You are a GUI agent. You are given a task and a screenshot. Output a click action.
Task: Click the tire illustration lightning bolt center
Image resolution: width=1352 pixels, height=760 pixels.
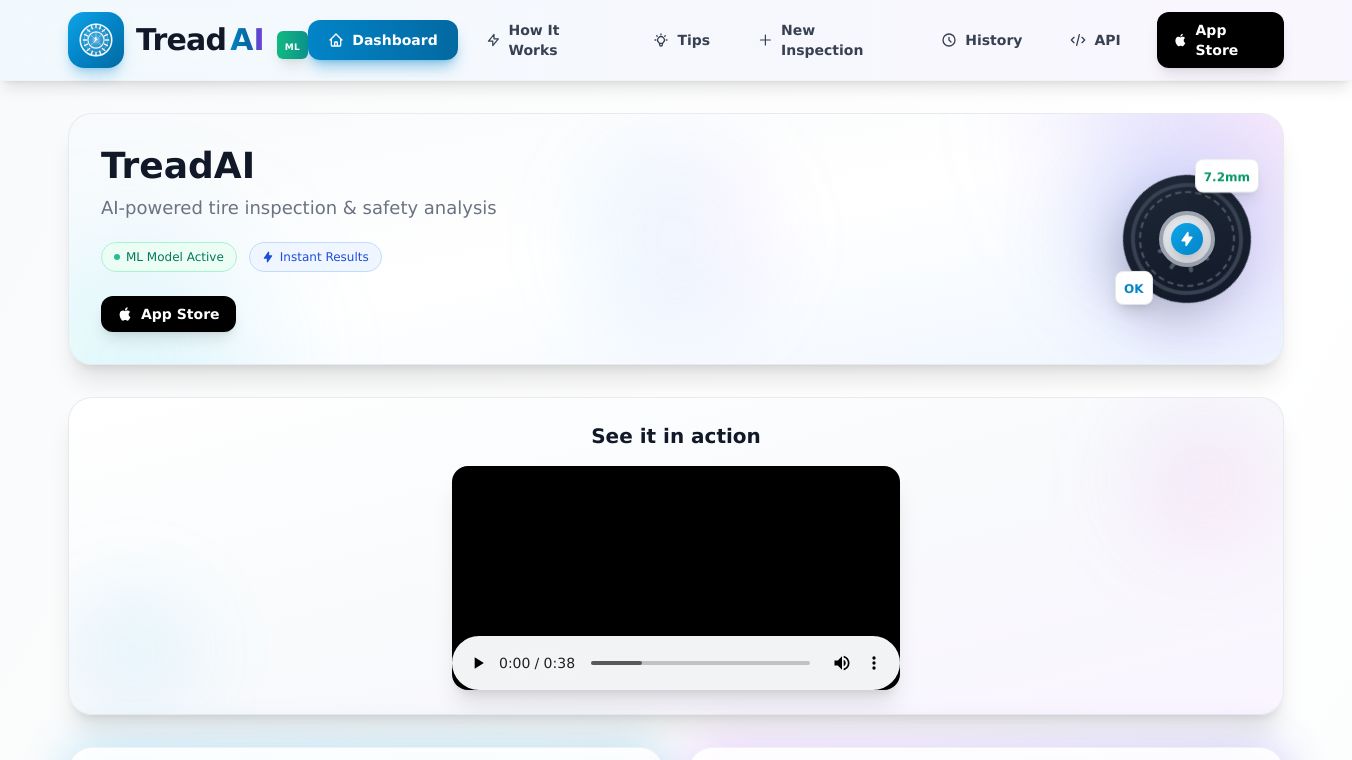[1187, 239]
